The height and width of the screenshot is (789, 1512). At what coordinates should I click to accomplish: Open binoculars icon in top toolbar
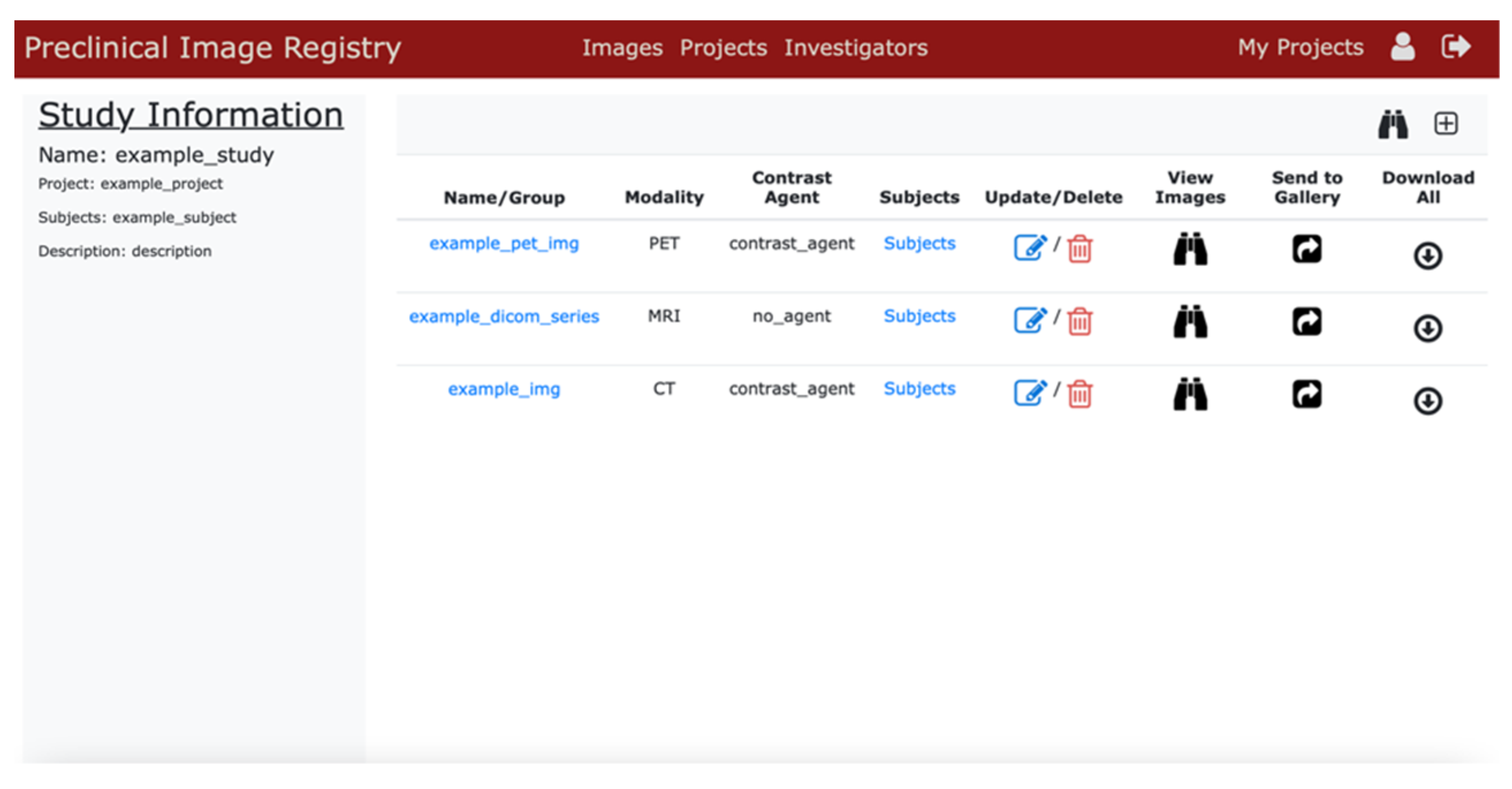point(1393,124)
